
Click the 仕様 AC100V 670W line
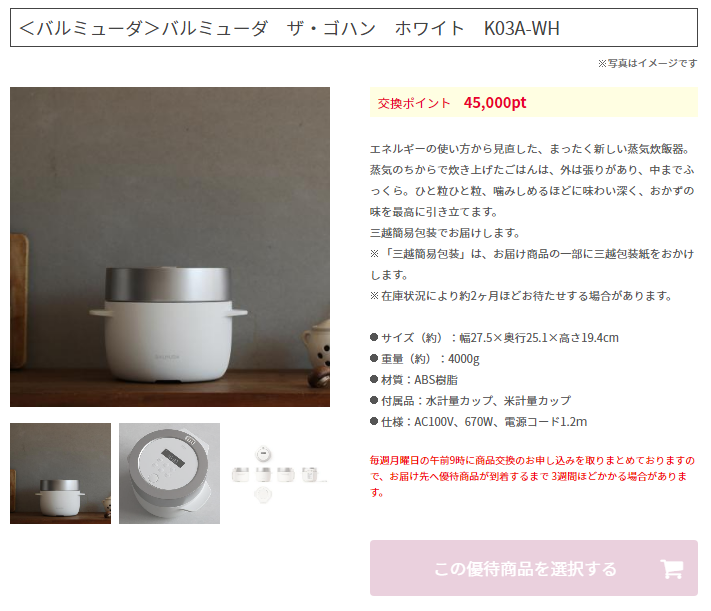tap(478, 422)
